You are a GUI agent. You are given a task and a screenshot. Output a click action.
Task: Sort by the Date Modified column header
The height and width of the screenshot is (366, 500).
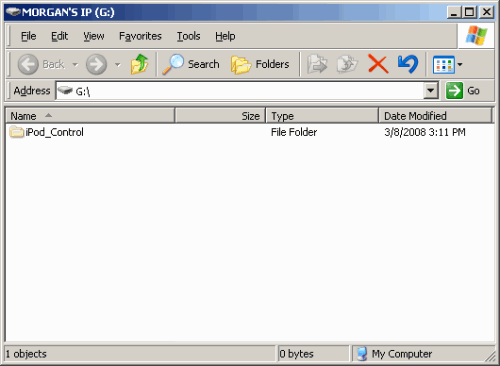tap(435, 116)
